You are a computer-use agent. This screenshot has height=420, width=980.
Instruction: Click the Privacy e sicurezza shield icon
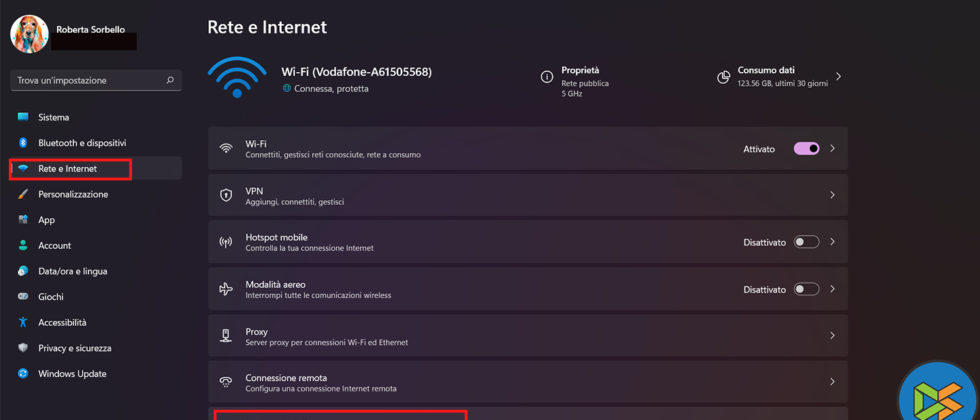coord(23,348)
